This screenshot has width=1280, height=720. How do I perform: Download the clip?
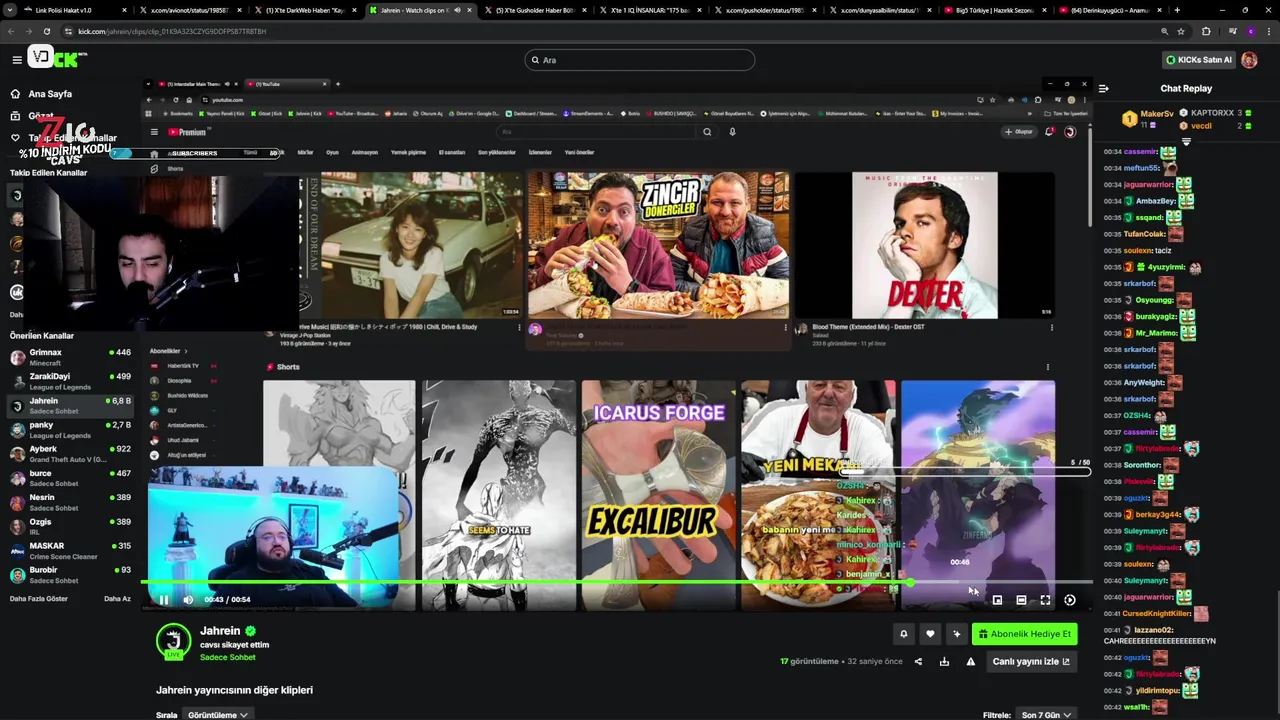944,661
